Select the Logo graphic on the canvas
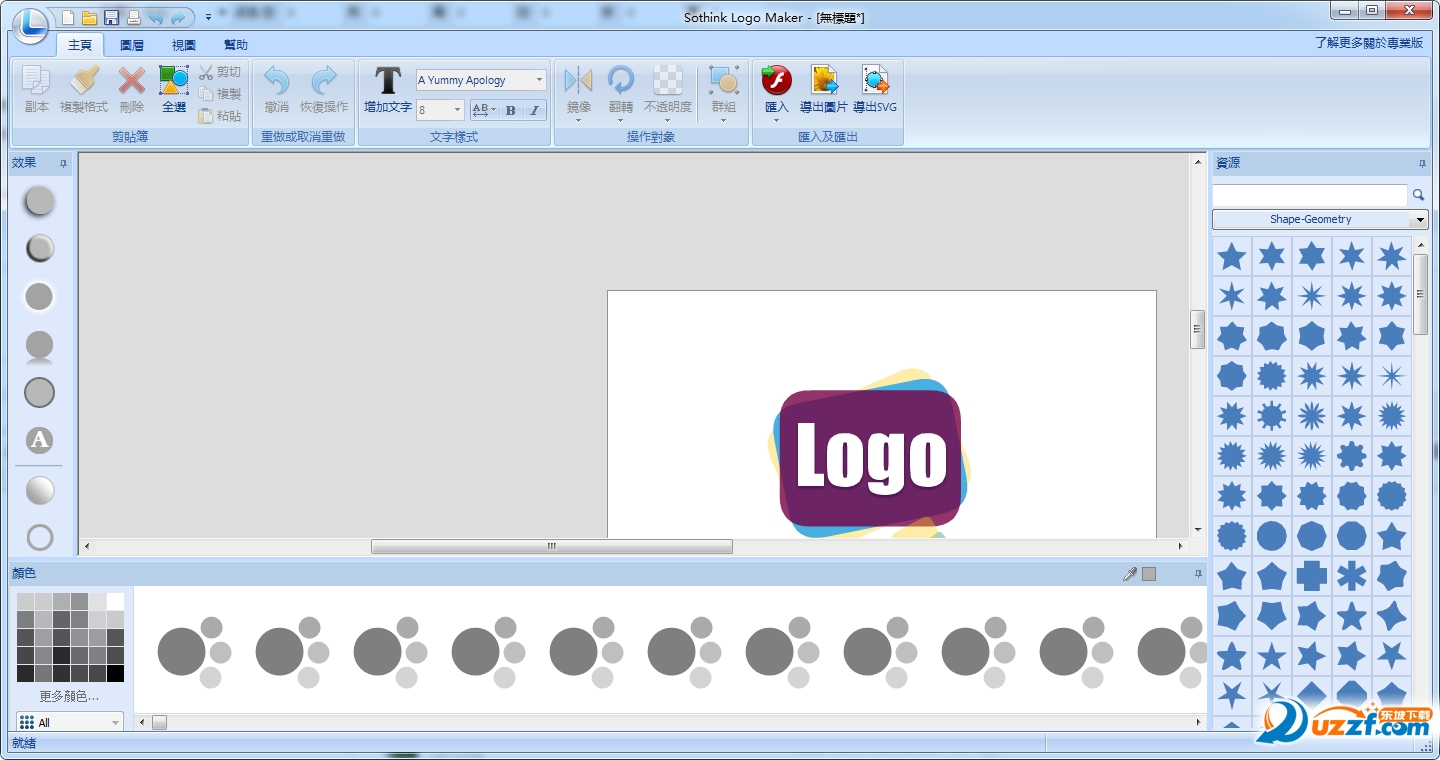 coord(870,457)
